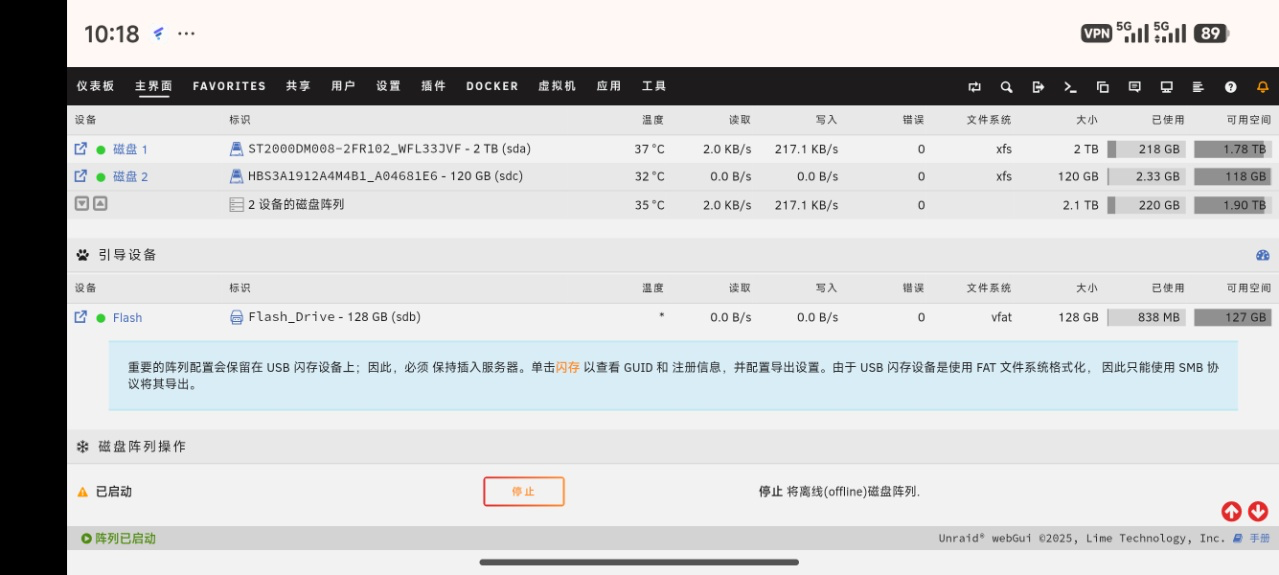Screen dimensions: 1279x575
Task: Open the file manager copy icon
Action: point(1102,87)
